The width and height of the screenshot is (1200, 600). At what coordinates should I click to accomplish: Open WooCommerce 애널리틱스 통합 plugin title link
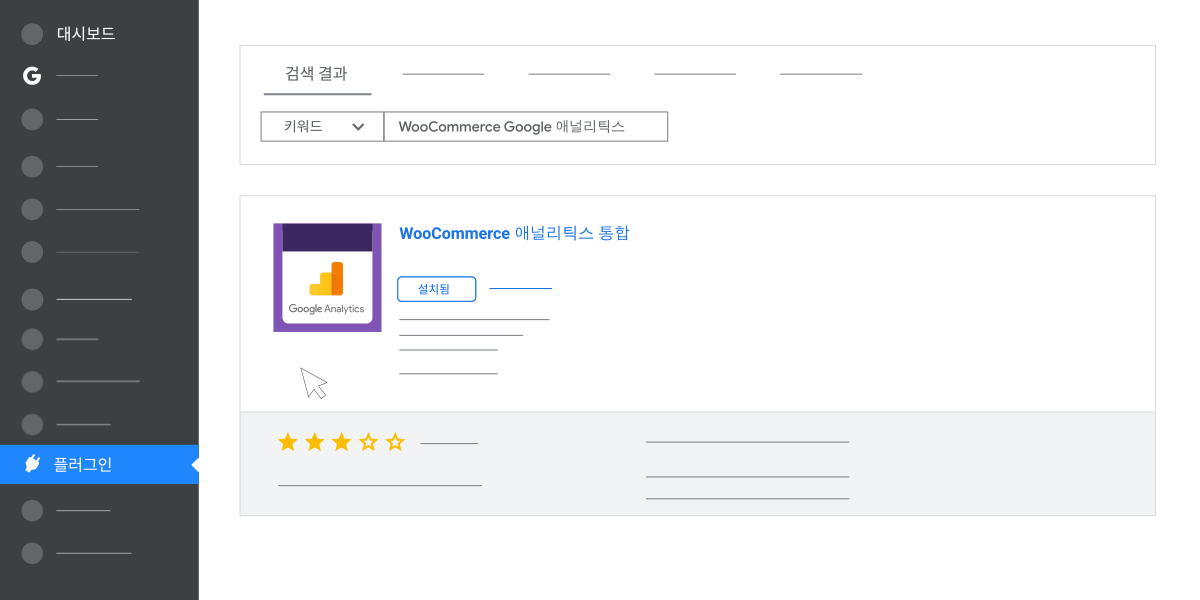coord(514,233)
